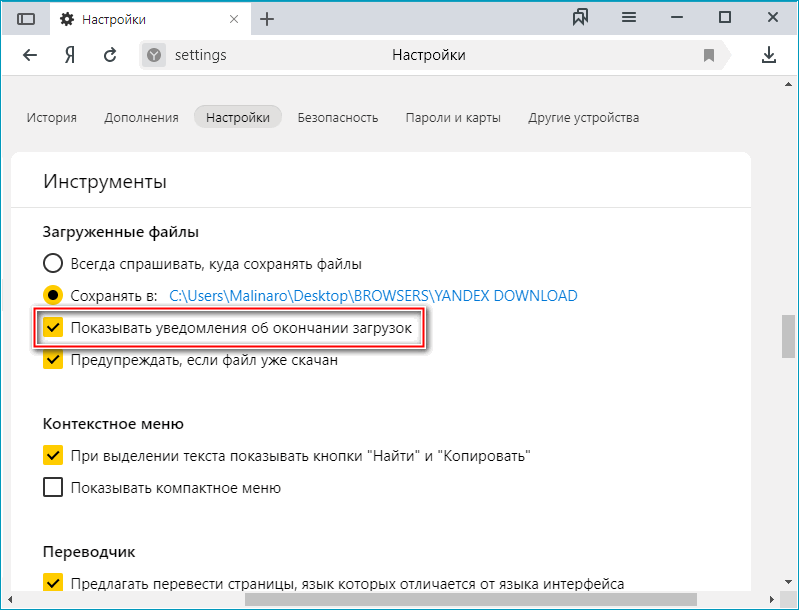Screen dimensions: 799x610
Task: Switch to the Безопасность tab
Action: (338, 117)
